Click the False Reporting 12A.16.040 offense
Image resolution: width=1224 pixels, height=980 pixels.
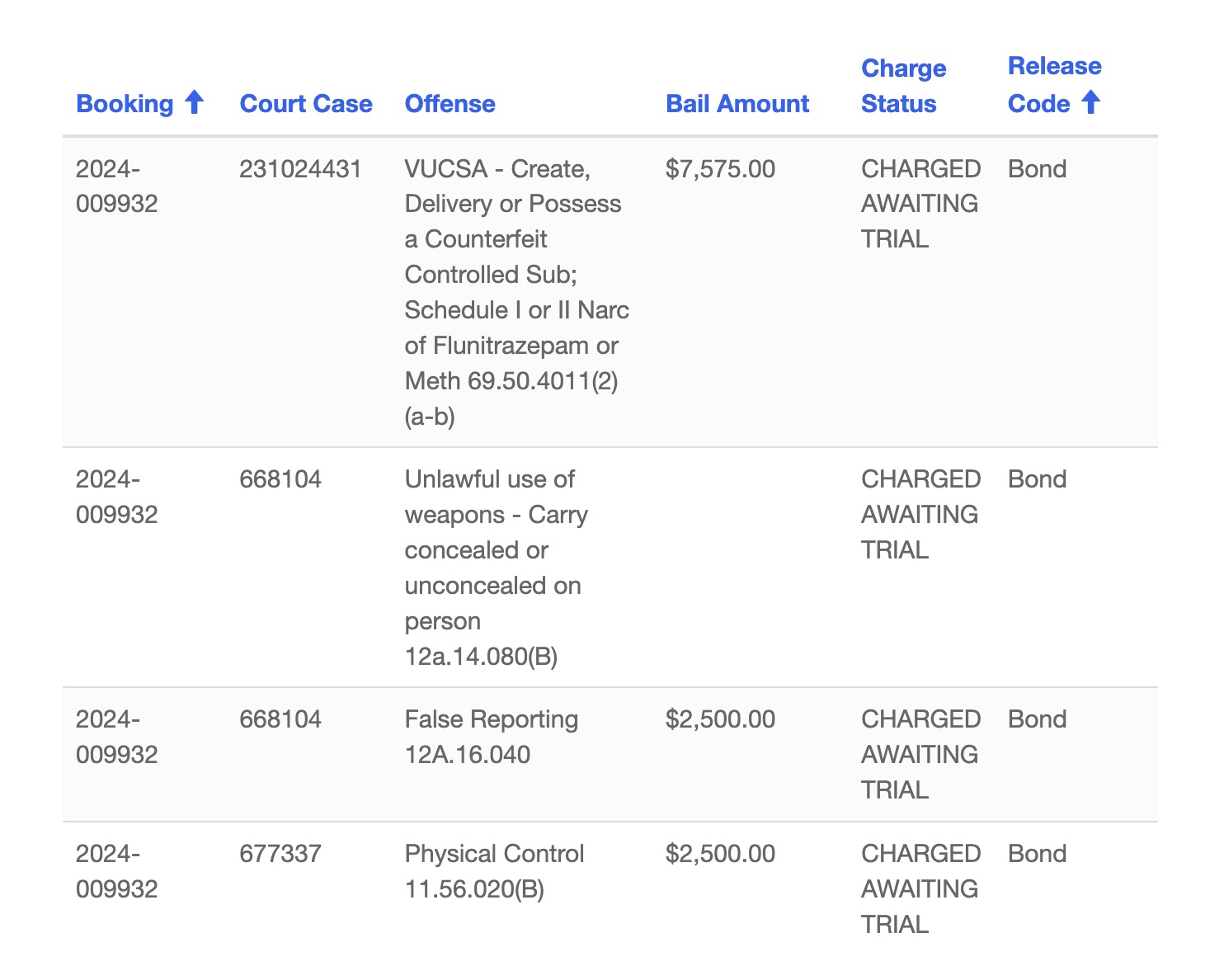(491, 737)
